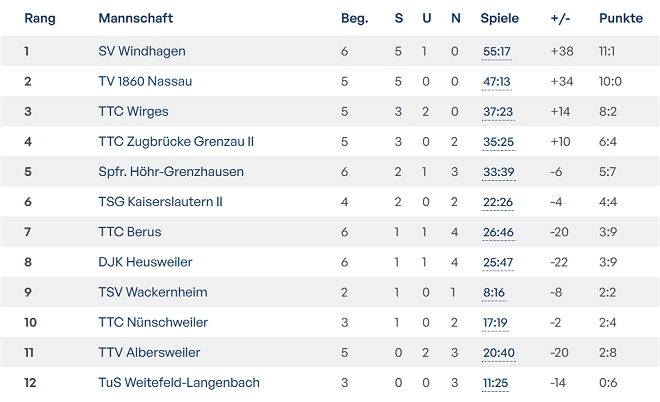Open TTV Albersweiler team page
Viewport: 660px width, 402px height.
(149, 352)
